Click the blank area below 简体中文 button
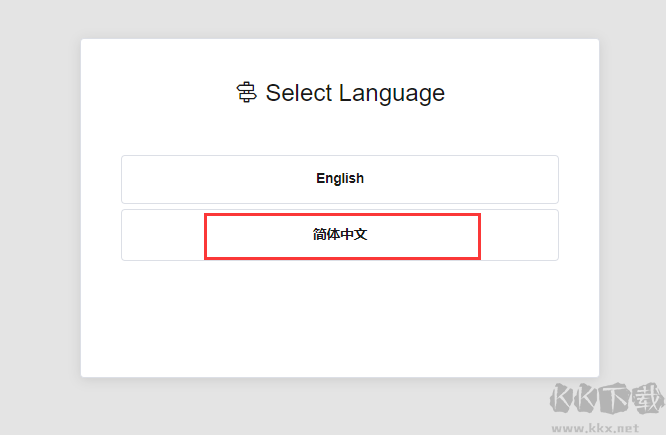The width and height of the screenshot is (666, 435). point(340,315)
